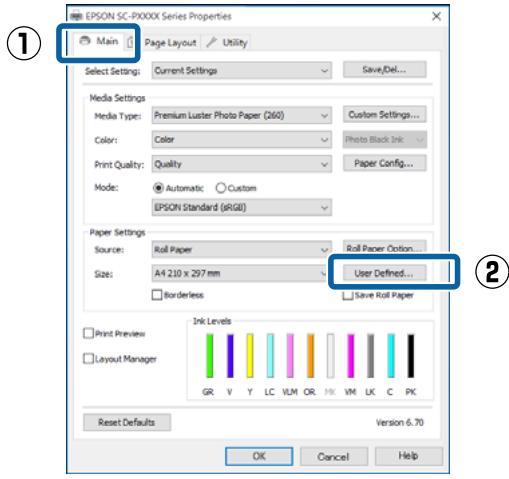
Task: Select the Custom mode radio button
Action: (x=221, y=188)
